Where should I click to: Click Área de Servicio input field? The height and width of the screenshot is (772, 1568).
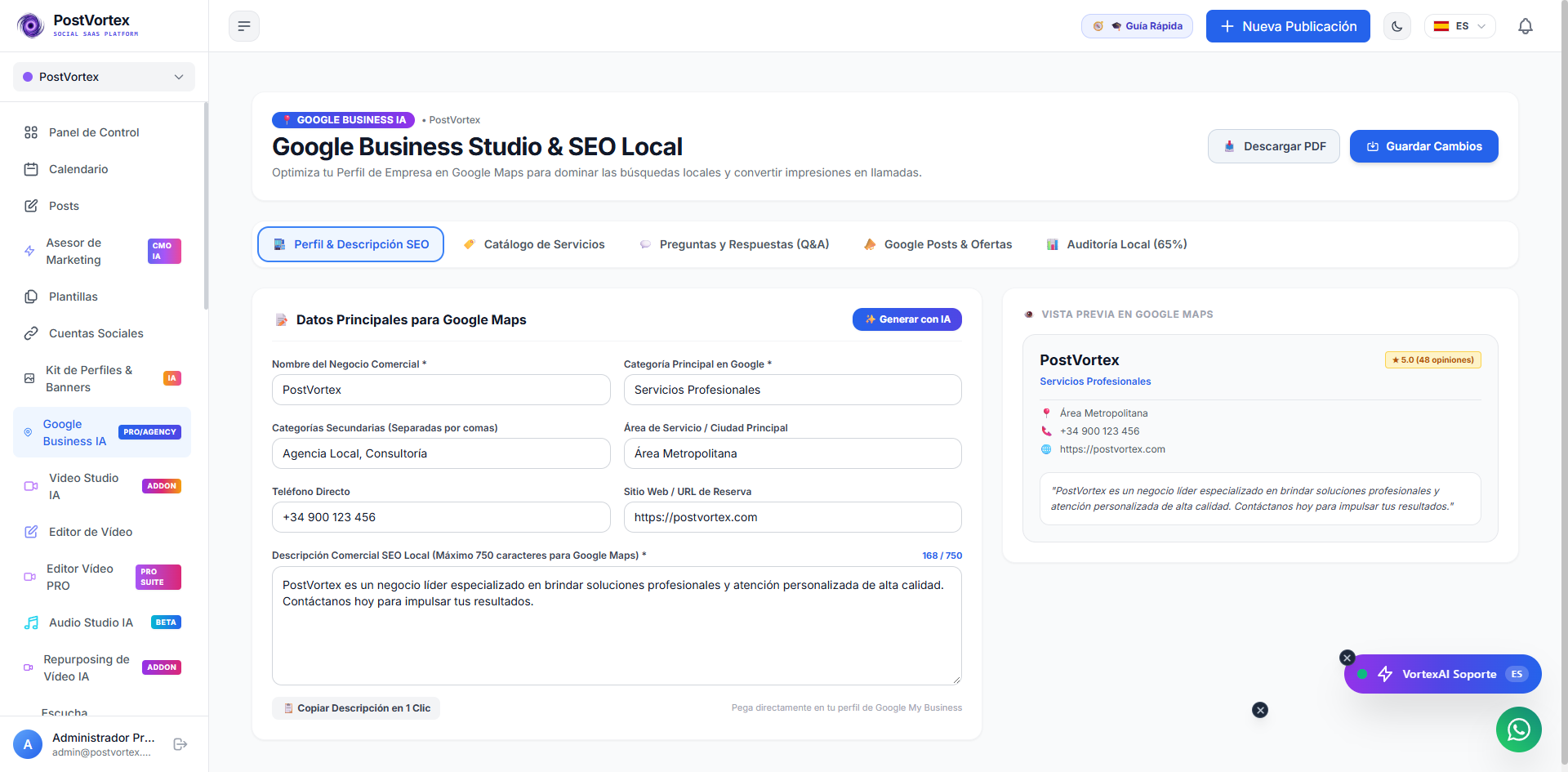point(793,453)
